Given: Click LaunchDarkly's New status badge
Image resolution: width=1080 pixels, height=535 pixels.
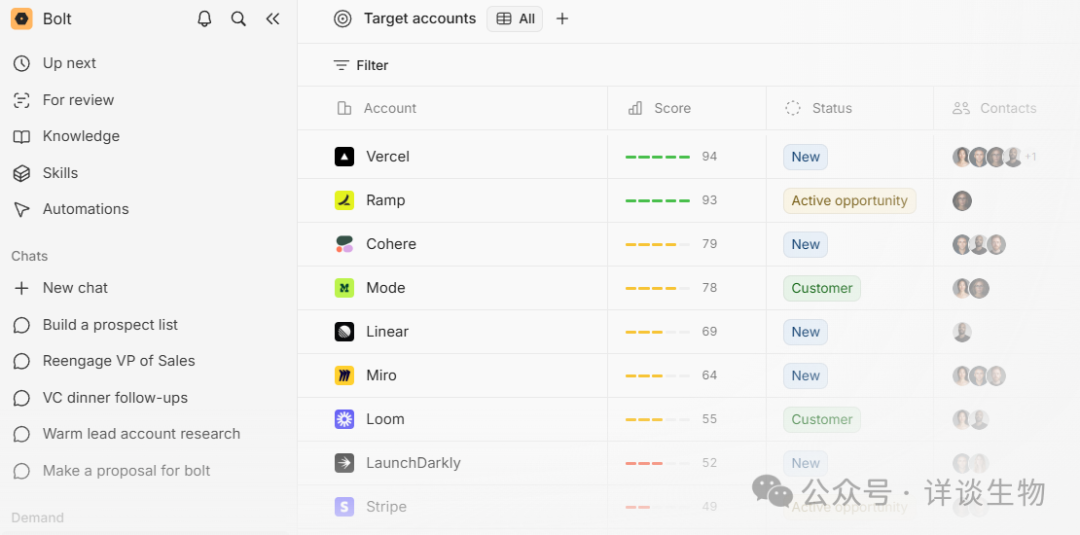Looking at the screenshot, I should 805,463.
